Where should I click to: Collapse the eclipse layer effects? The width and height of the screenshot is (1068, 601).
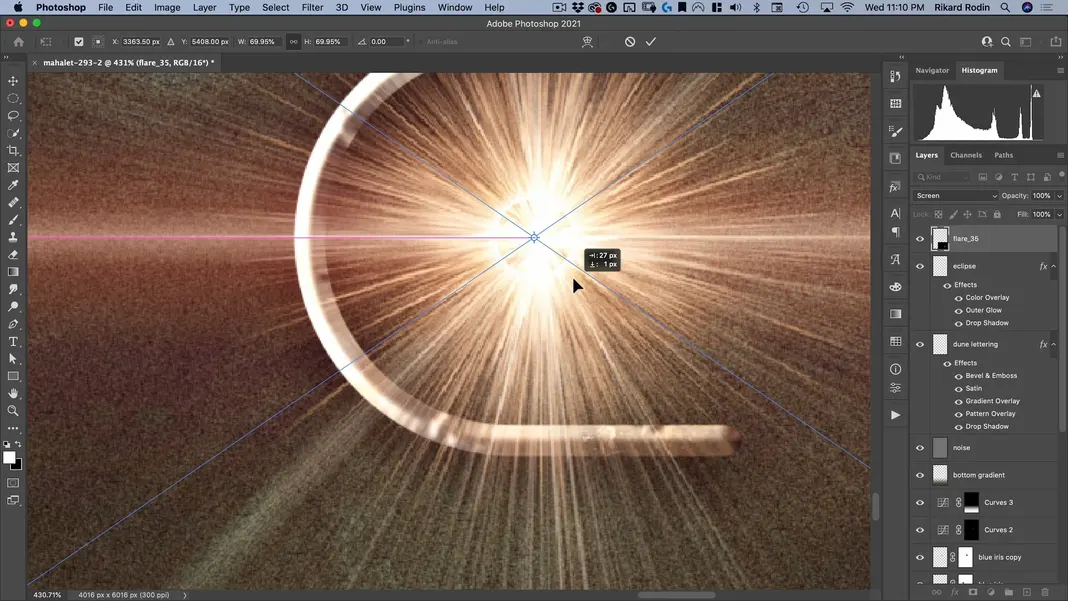(x=1054, y=266)
